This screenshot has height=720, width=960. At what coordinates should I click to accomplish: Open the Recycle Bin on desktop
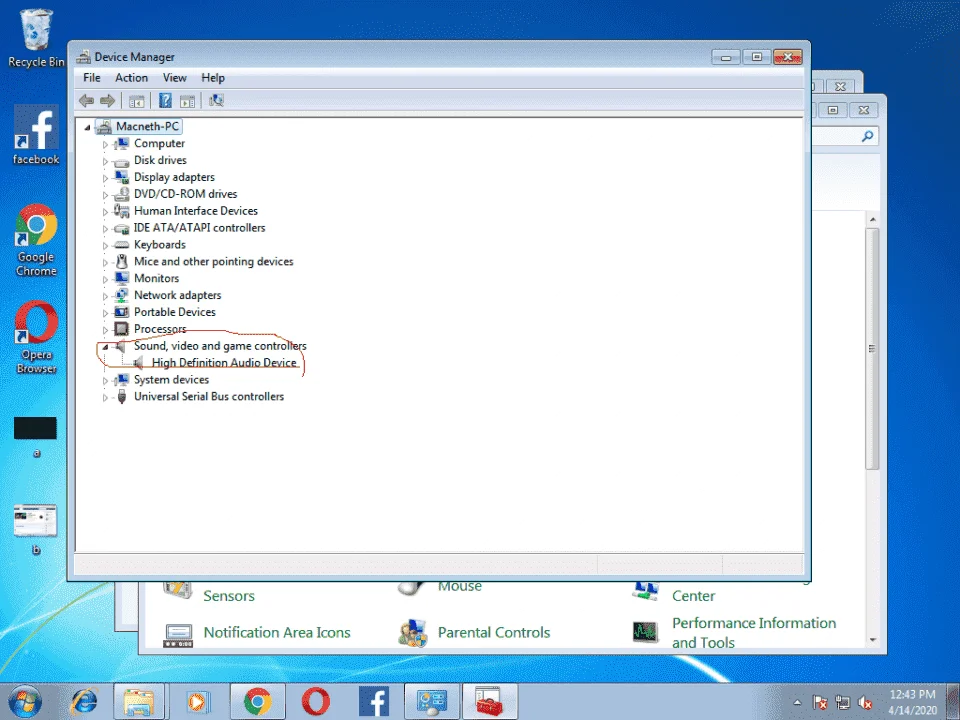coord(36,38)
